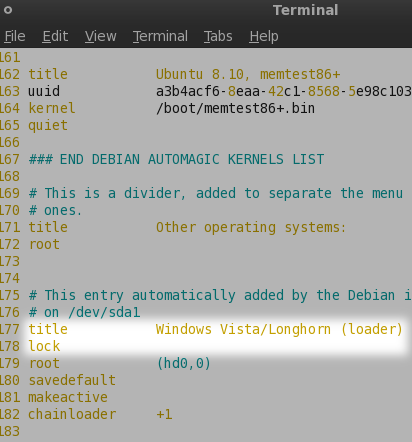
Task: Open the File menu
Action: point(15,36)
